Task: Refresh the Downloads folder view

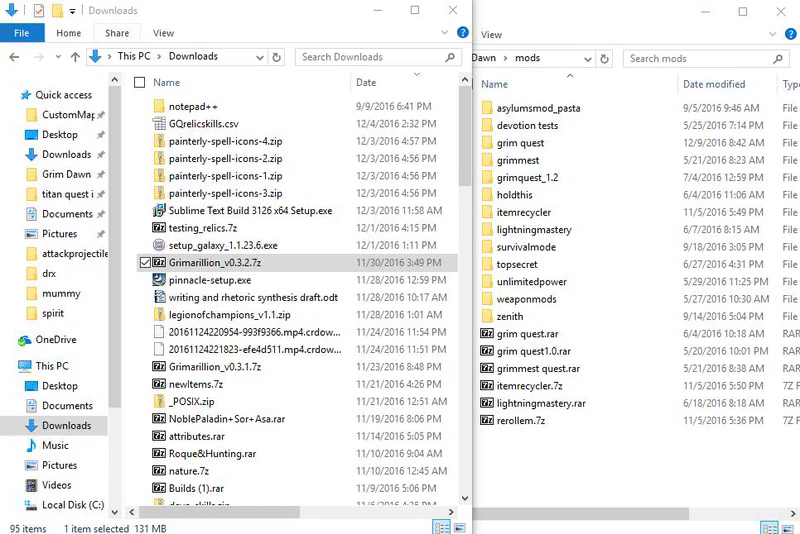Action: point(277,57)
